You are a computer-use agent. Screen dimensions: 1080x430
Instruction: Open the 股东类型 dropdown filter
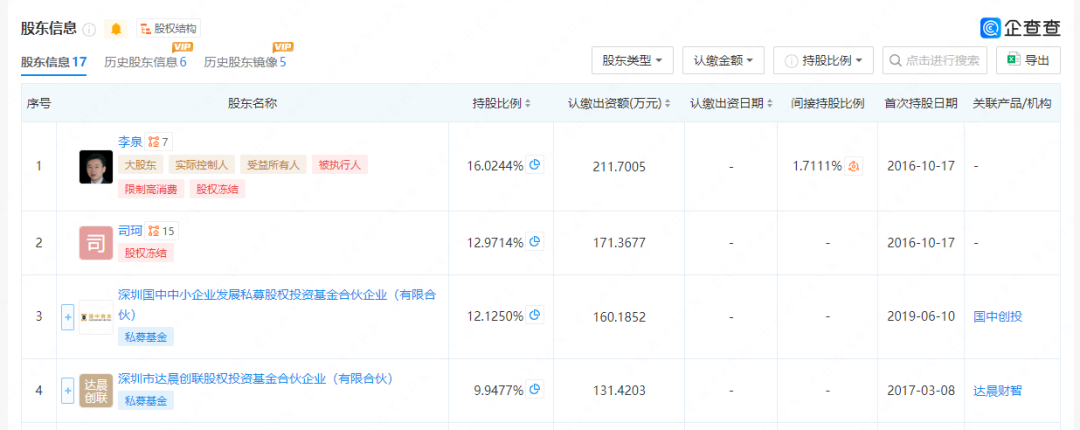[632, 61]
